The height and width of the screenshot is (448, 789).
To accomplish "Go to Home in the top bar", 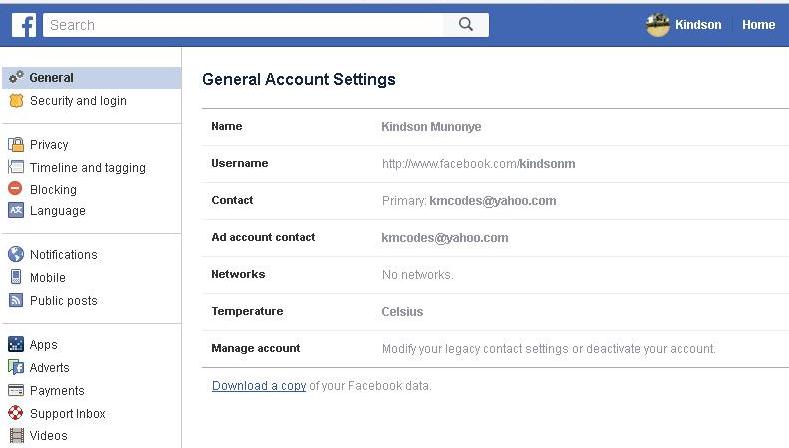I will pos(758,25).
